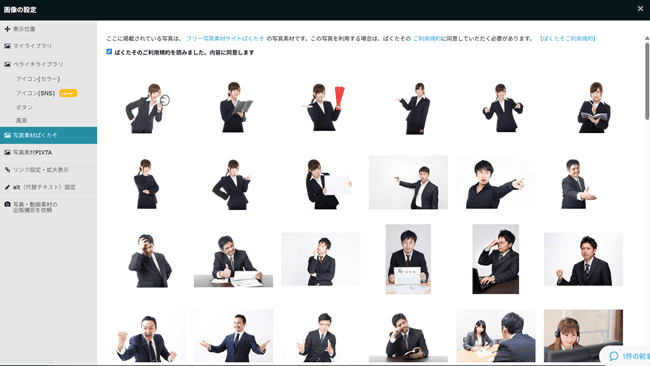Select アイコン(カラー) sub-item

tap(38, 79)
